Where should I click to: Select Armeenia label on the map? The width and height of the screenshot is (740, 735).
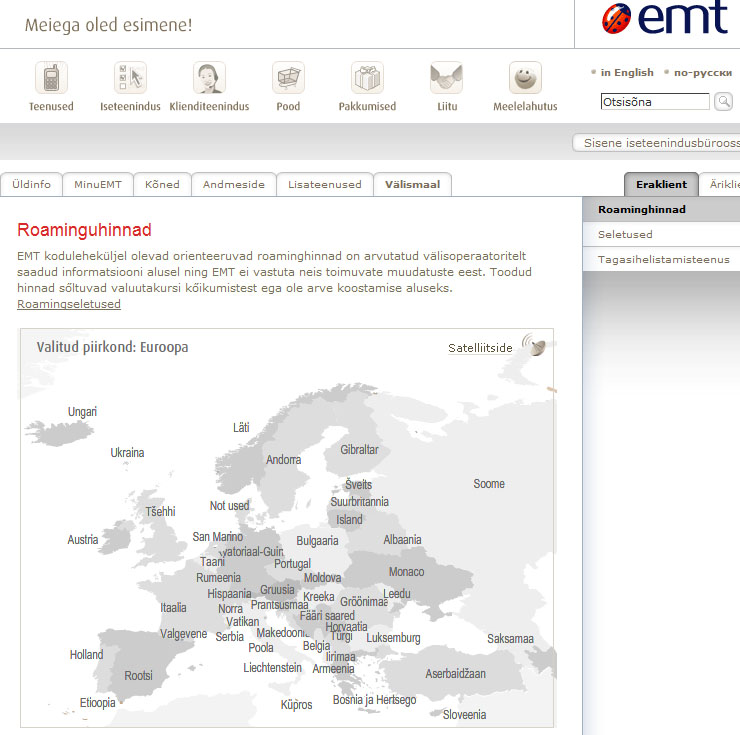[x=333, y=668]
